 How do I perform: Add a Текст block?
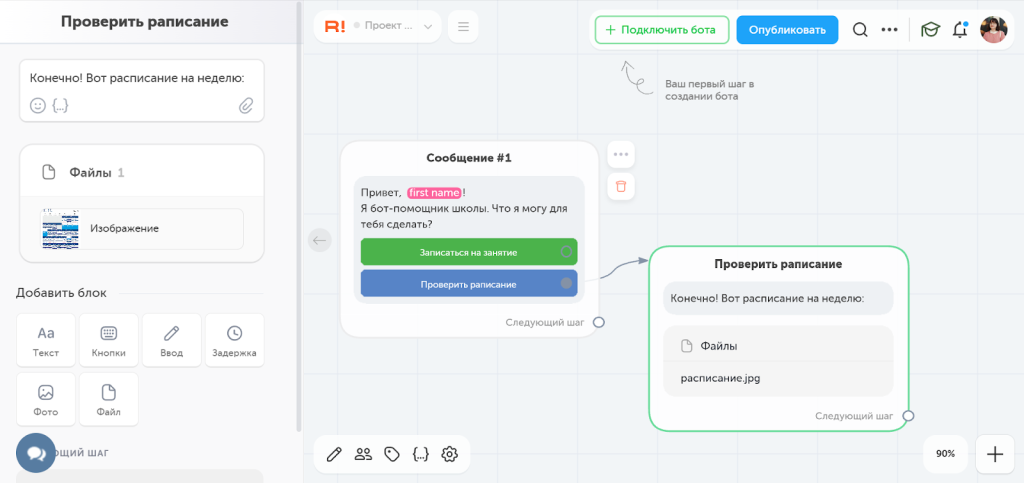[x=46, y=341]
